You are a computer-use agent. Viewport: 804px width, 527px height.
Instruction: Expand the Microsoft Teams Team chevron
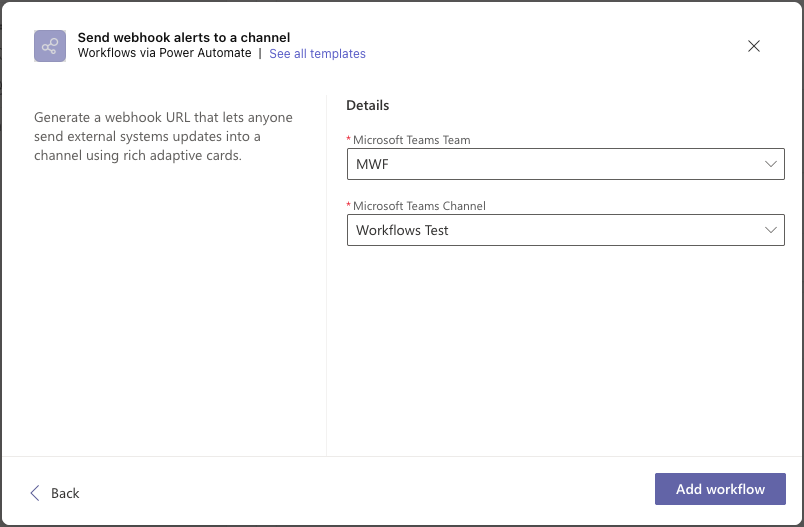click(770, 164)
